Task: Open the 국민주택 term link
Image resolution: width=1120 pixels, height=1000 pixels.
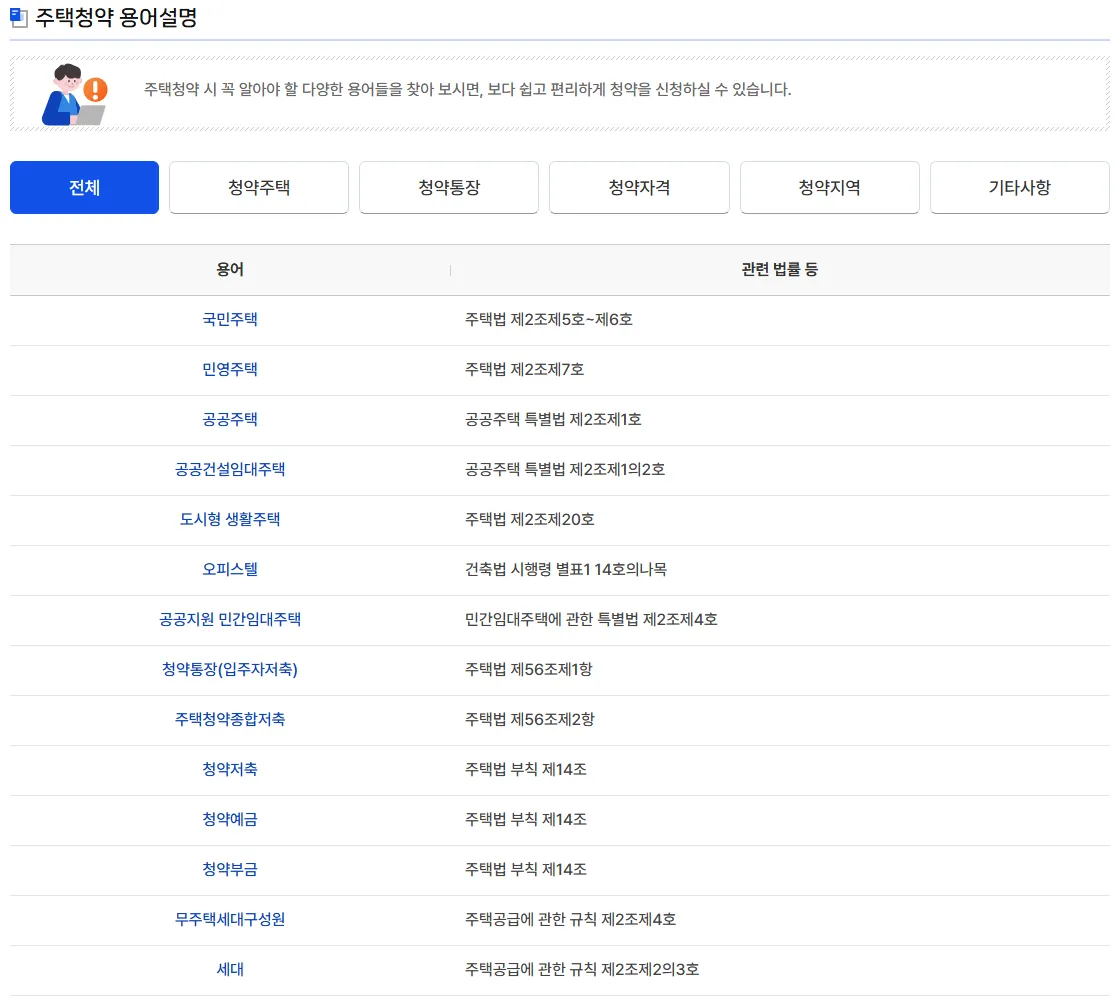Action: (x=230, y=319)
